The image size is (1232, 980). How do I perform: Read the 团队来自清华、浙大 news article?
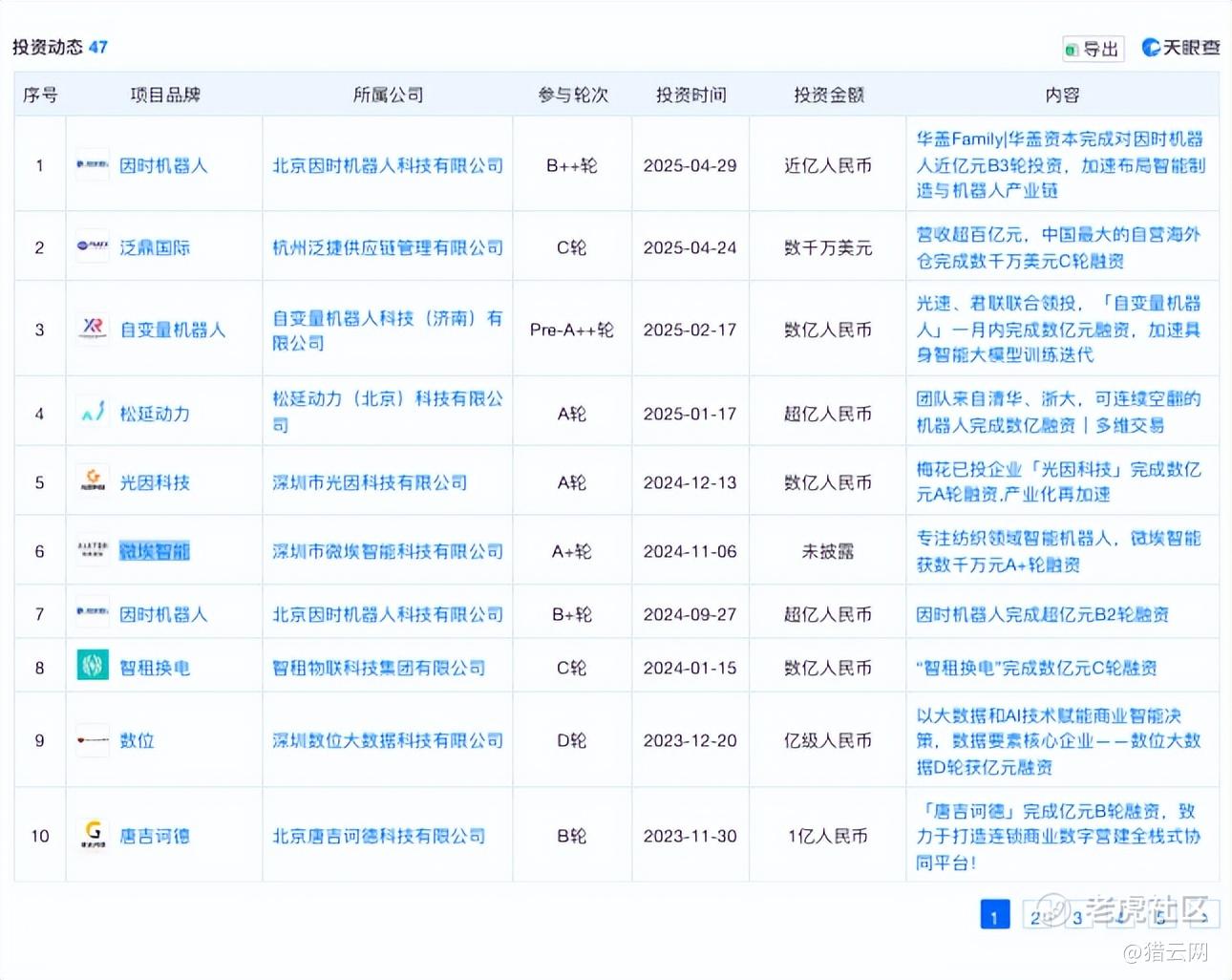(x=1058, y=412)
